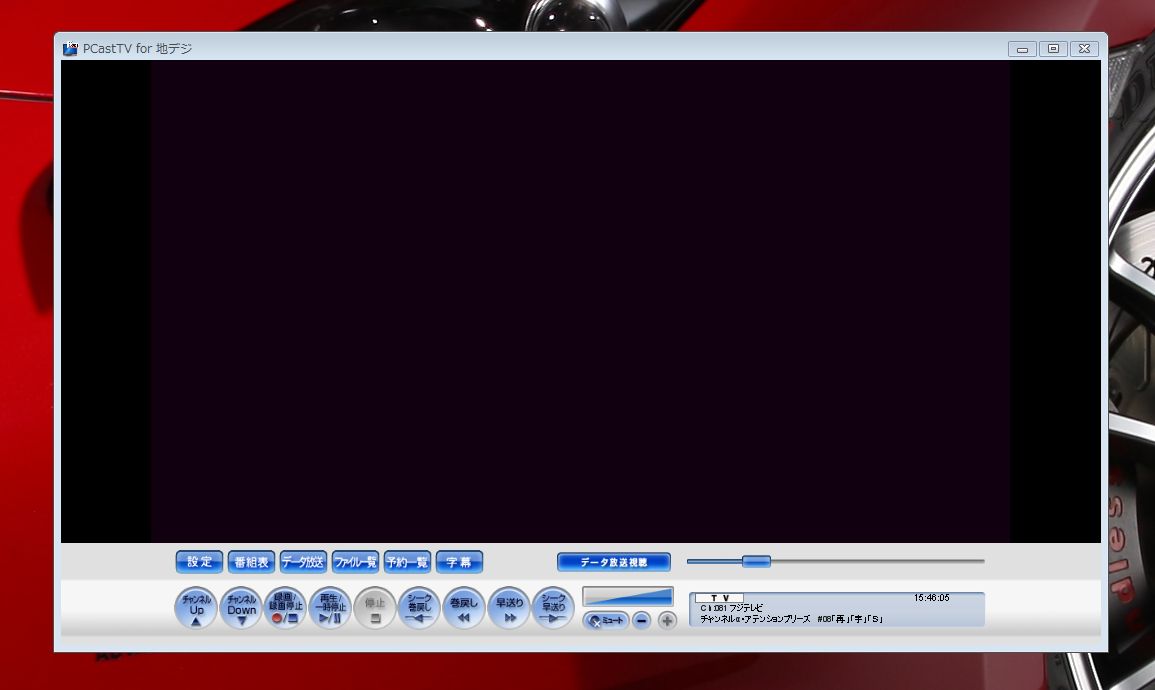Close the PCastTV window
This screenshot has height=690, width=1155.
click(x=1084, y=49)
